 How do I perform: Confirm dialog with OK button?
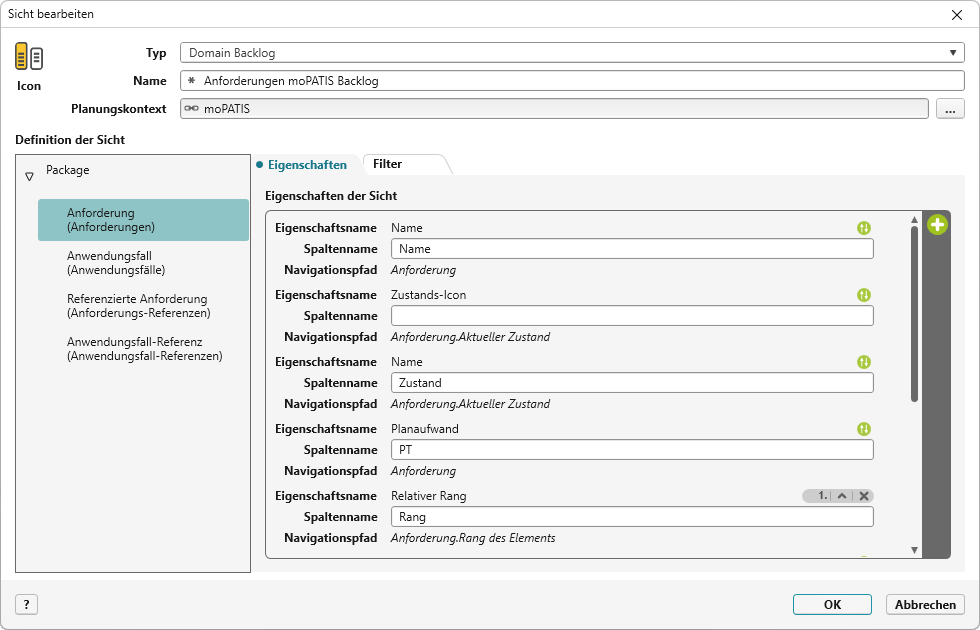[x=831, y=604]
